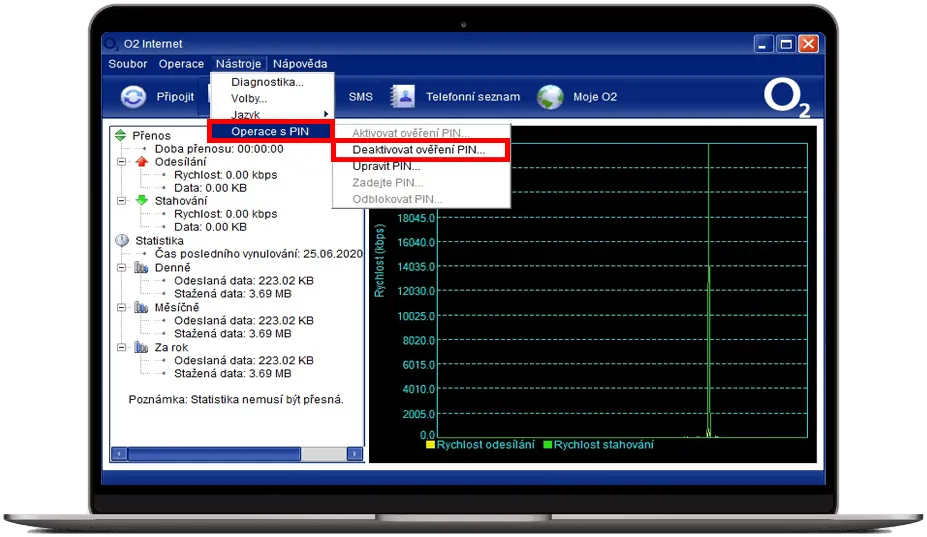Select Čas posledního vynulování row

[x=258, y=254]
